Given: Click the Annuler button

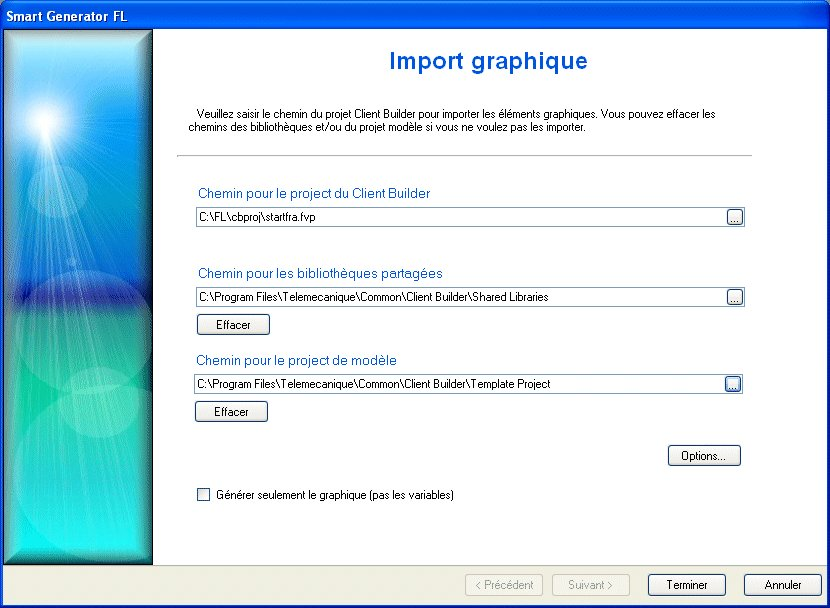Looking at the screenshot, I should [x=782, y=585].
